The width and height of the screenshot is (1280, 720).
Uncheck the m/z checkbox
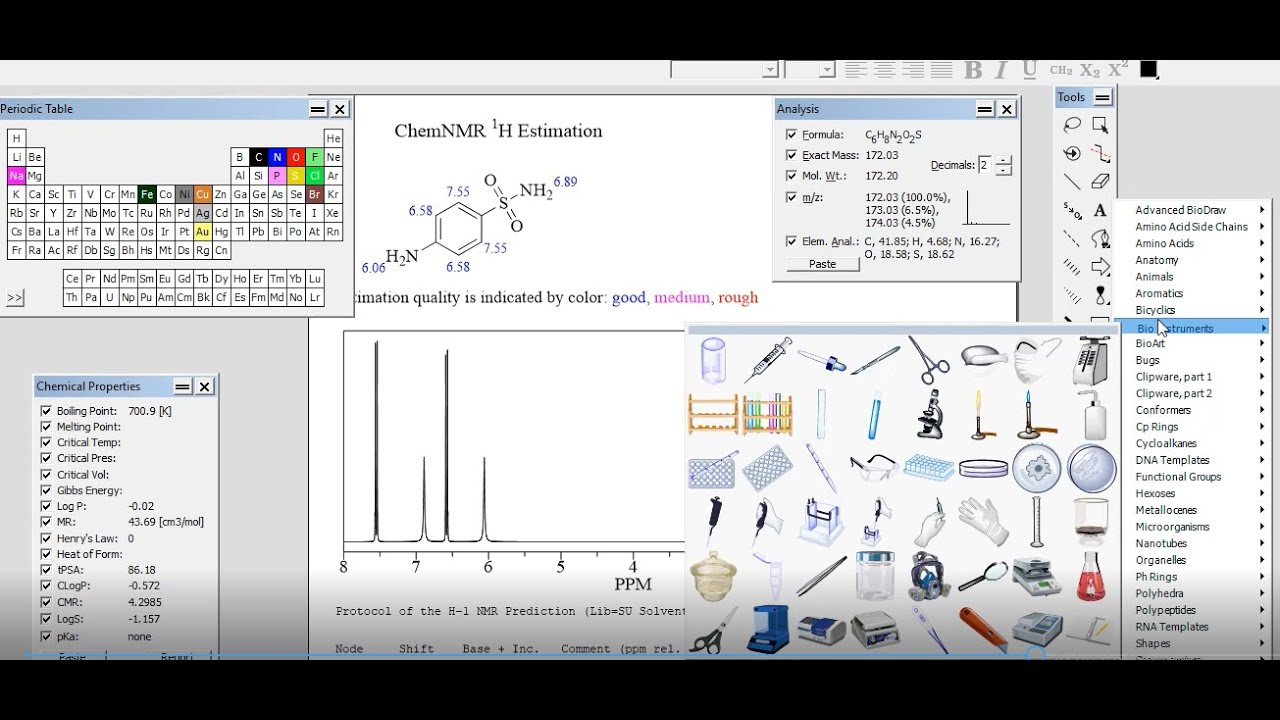pyautogui.click(x=792, y=198)
